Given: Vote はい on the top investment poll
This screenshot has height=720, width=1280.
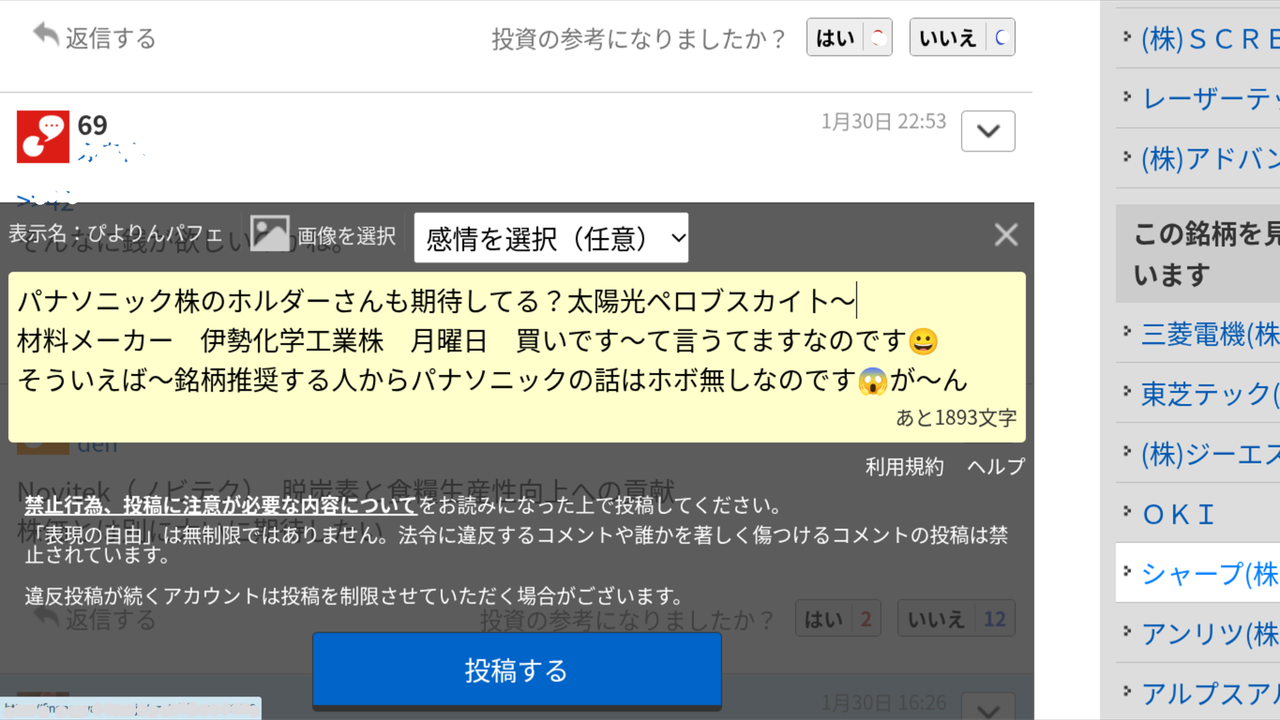Looking at the screenshot, I should point(848,36).
